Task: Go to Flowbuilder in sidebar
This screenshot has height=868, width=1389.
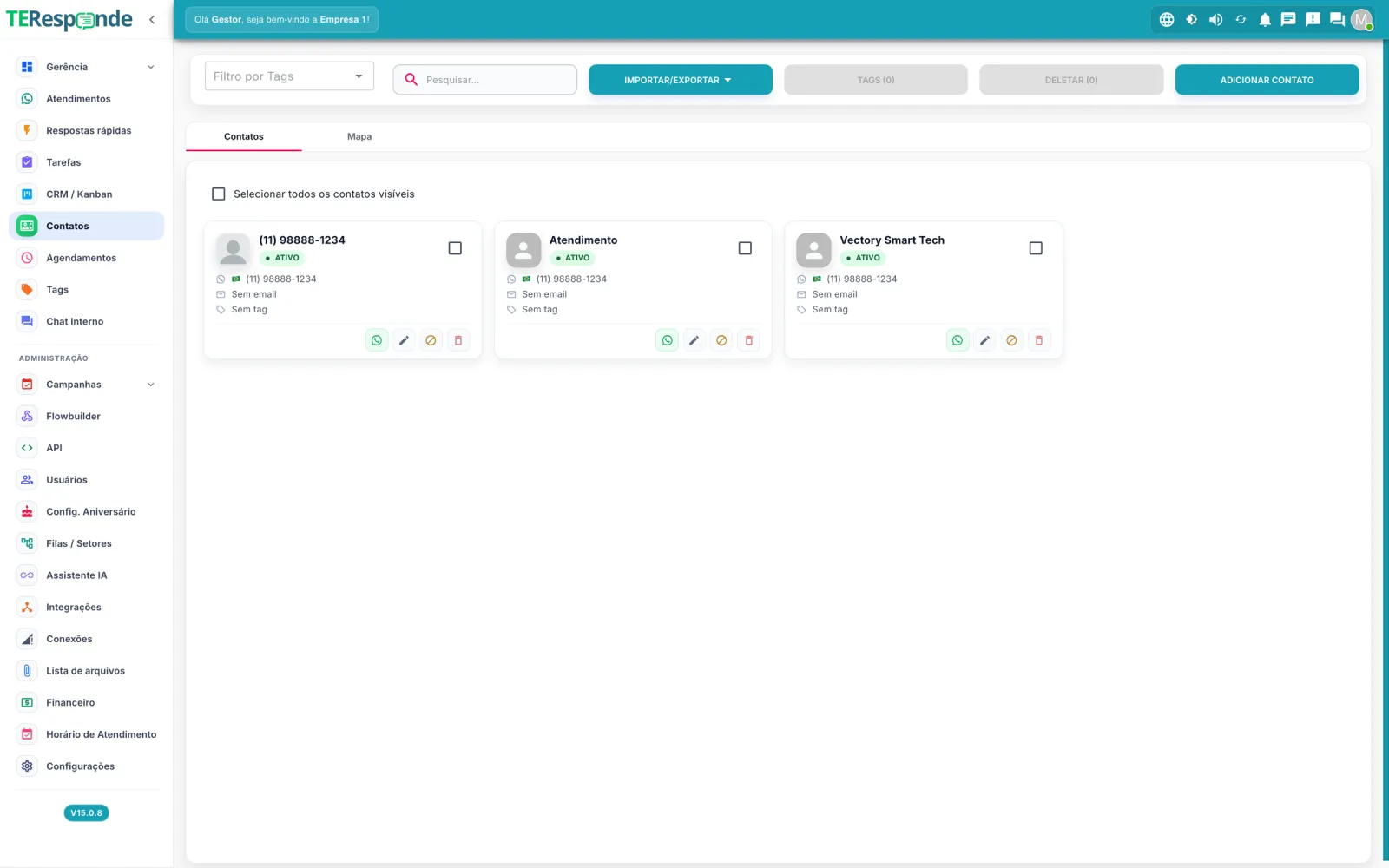Action: click(86, 417)
